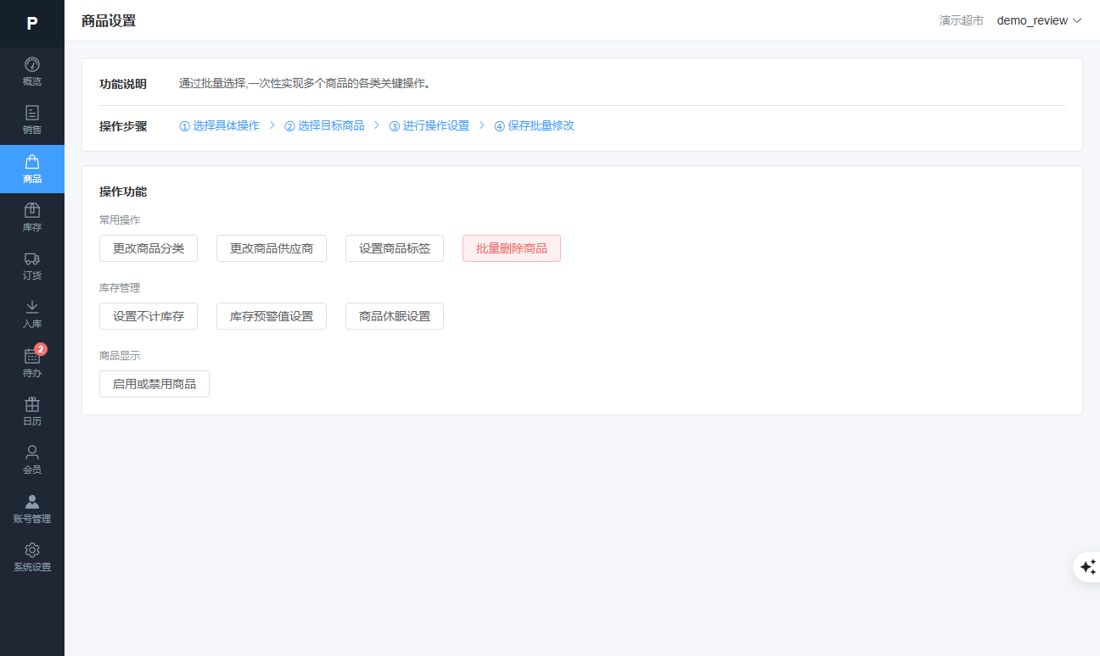This screenshot has height=656, width=1100.
Task: Click step ② 选择目标商品
Action: click(x=324, y=126)
